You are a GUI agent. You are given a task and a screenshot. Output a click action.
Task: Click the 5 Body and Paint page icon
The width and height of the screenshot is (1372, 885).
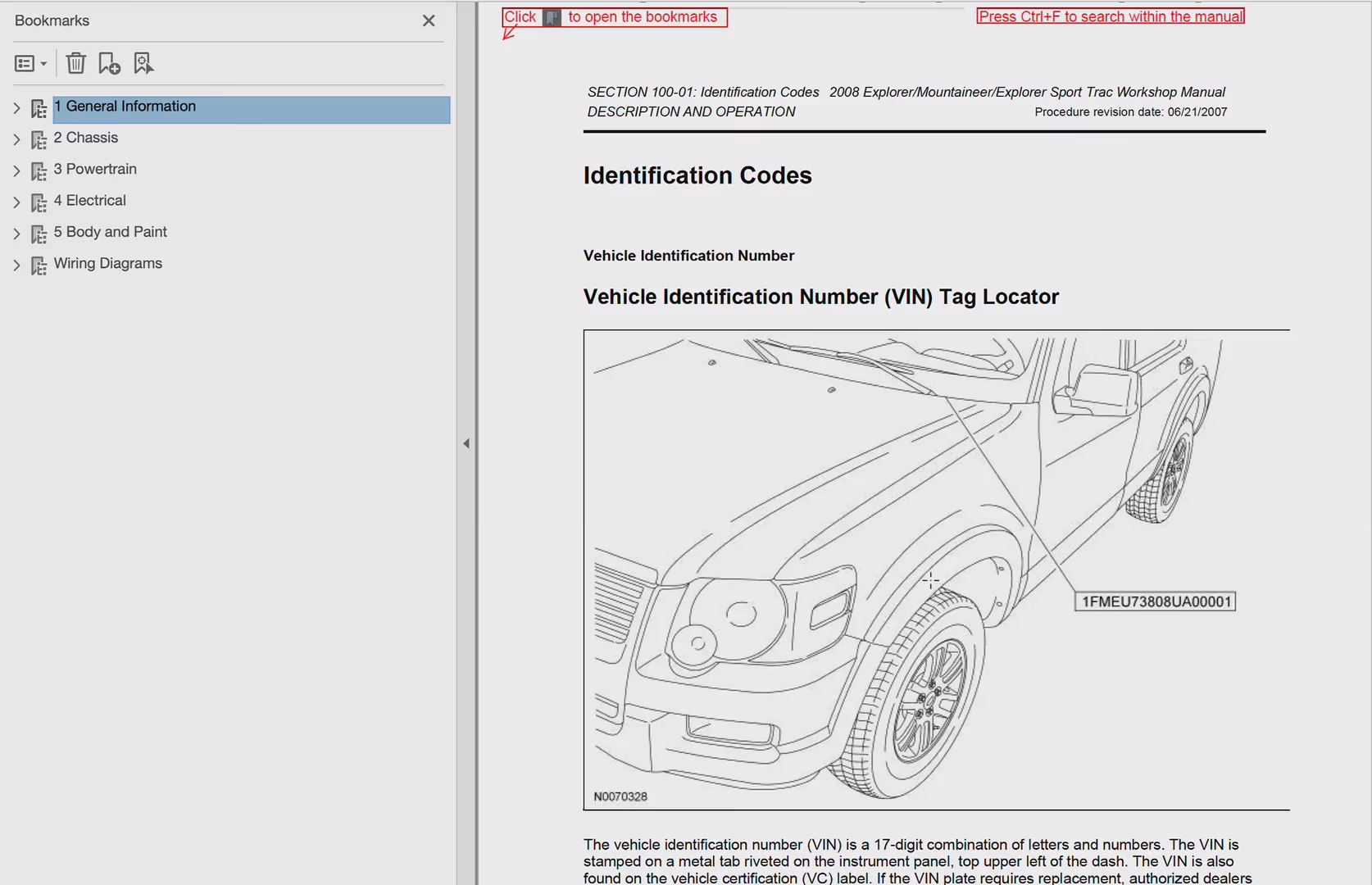click(x=39, y=234)
